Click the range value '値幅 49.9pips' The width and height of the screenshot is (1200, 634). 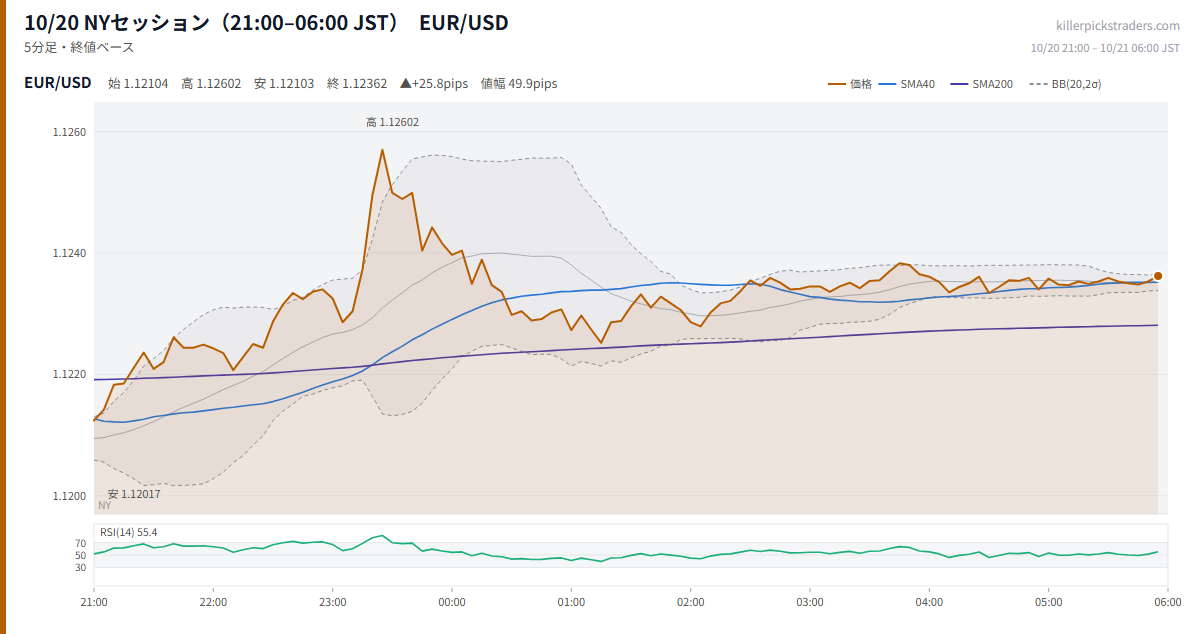(x=519, y=84)
